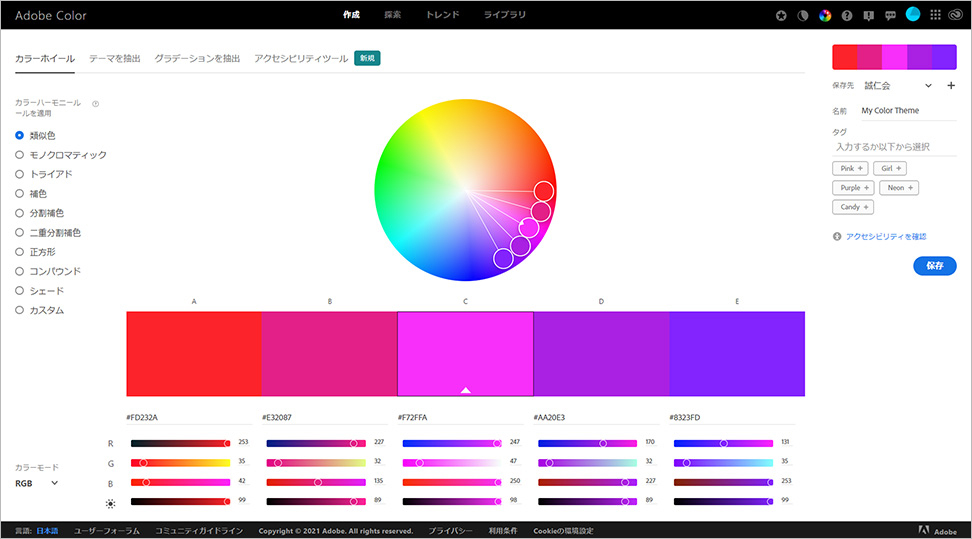Open コミュニティガイドライン footer link

click(199, 531)
